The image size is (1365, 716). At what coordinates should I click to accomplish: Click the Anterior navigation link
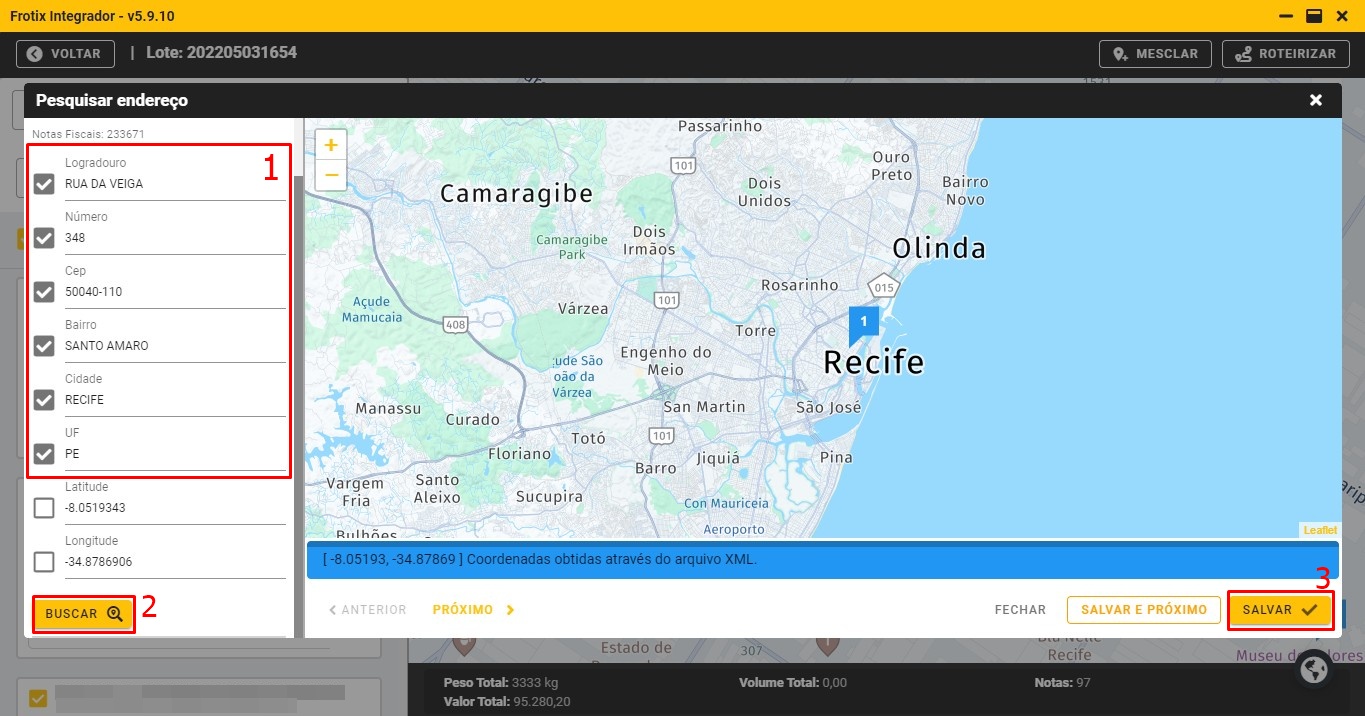coord(368,610)
